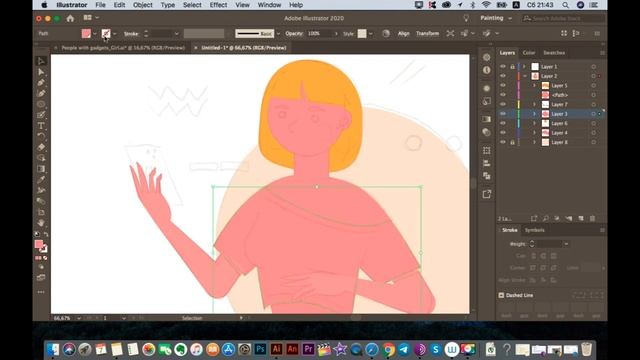Open Fill color dropdown arrow

(95, 33)
